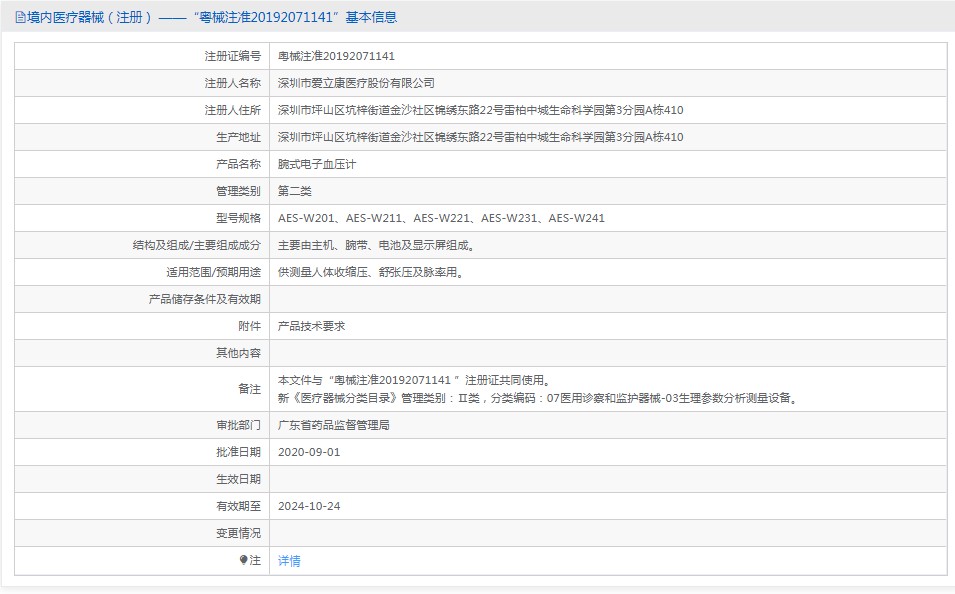Viewport: 955px width, 594px height.
Task: Click the document icon beside the 境内医疗器械 title
Action: tap(20, 18)
